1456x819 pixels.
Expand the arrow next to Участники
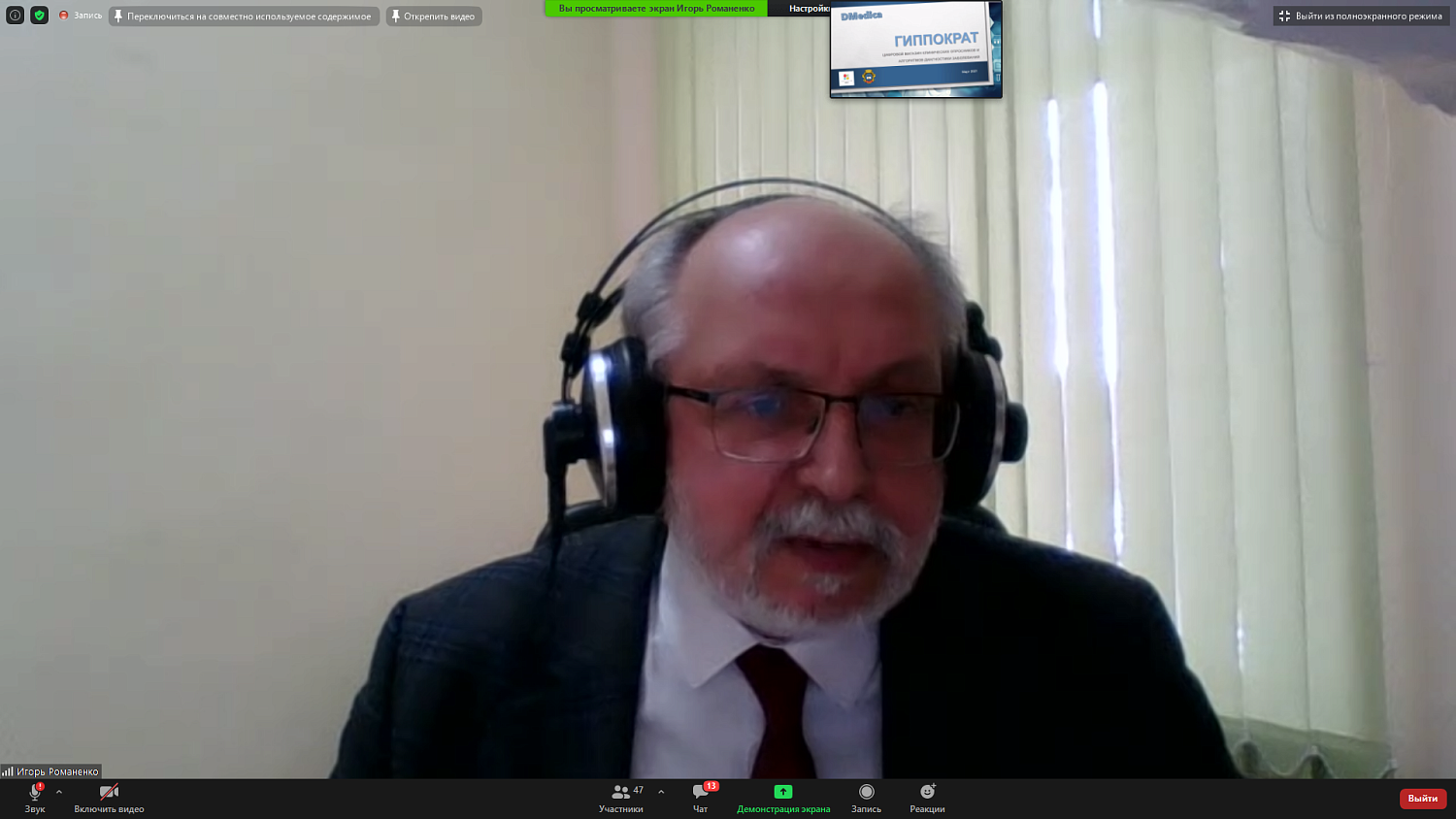[661, 792]
